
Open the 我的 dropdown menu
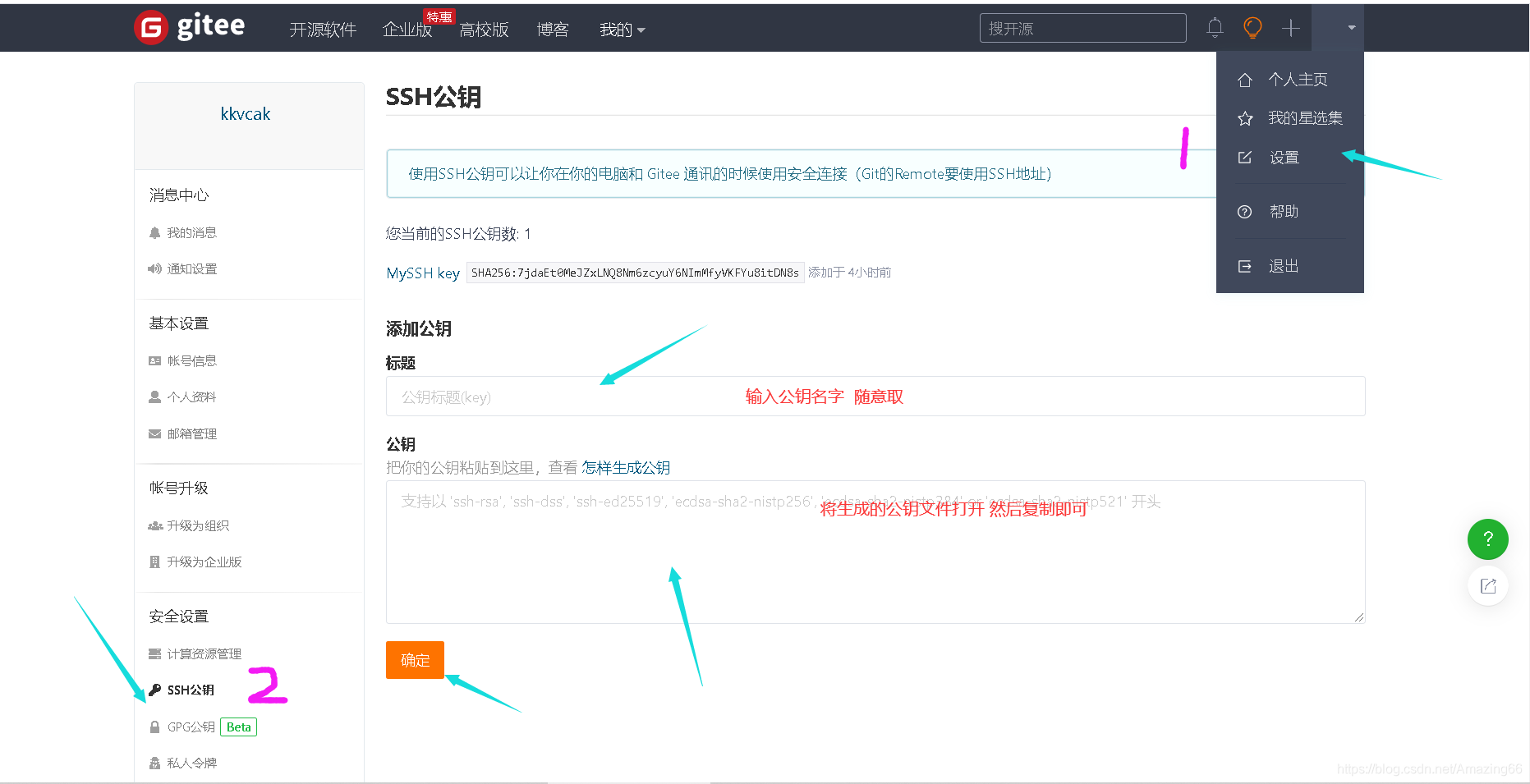coord(623,30)
